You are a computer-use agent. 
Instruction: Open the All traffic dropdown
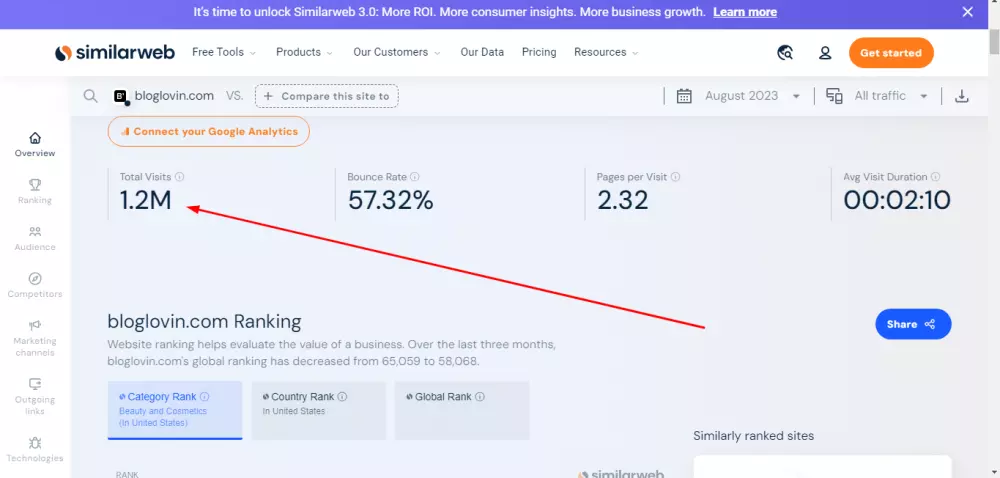(x=891, y=96)
